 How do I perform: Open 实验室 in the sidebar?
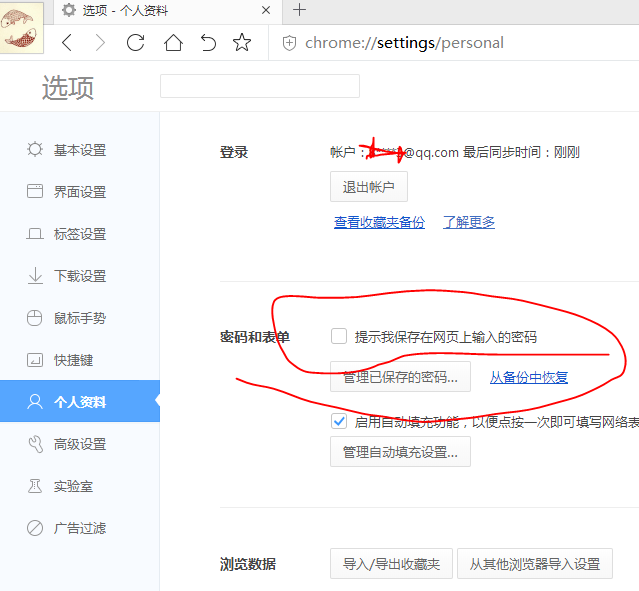pyautogui.click(x=80, y=486)
